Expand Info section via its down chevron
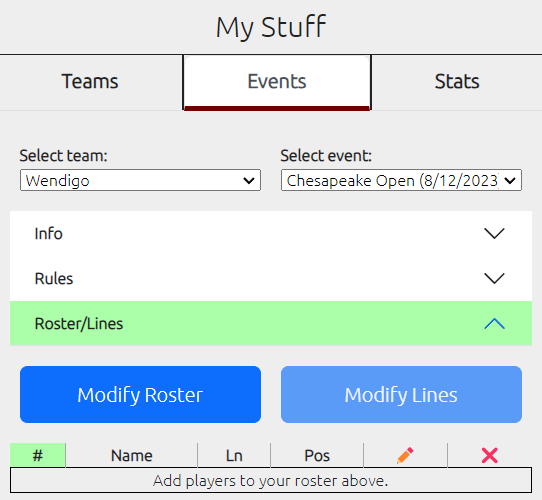Viewport: 542px width, 500px height. (x=494, y=233)
